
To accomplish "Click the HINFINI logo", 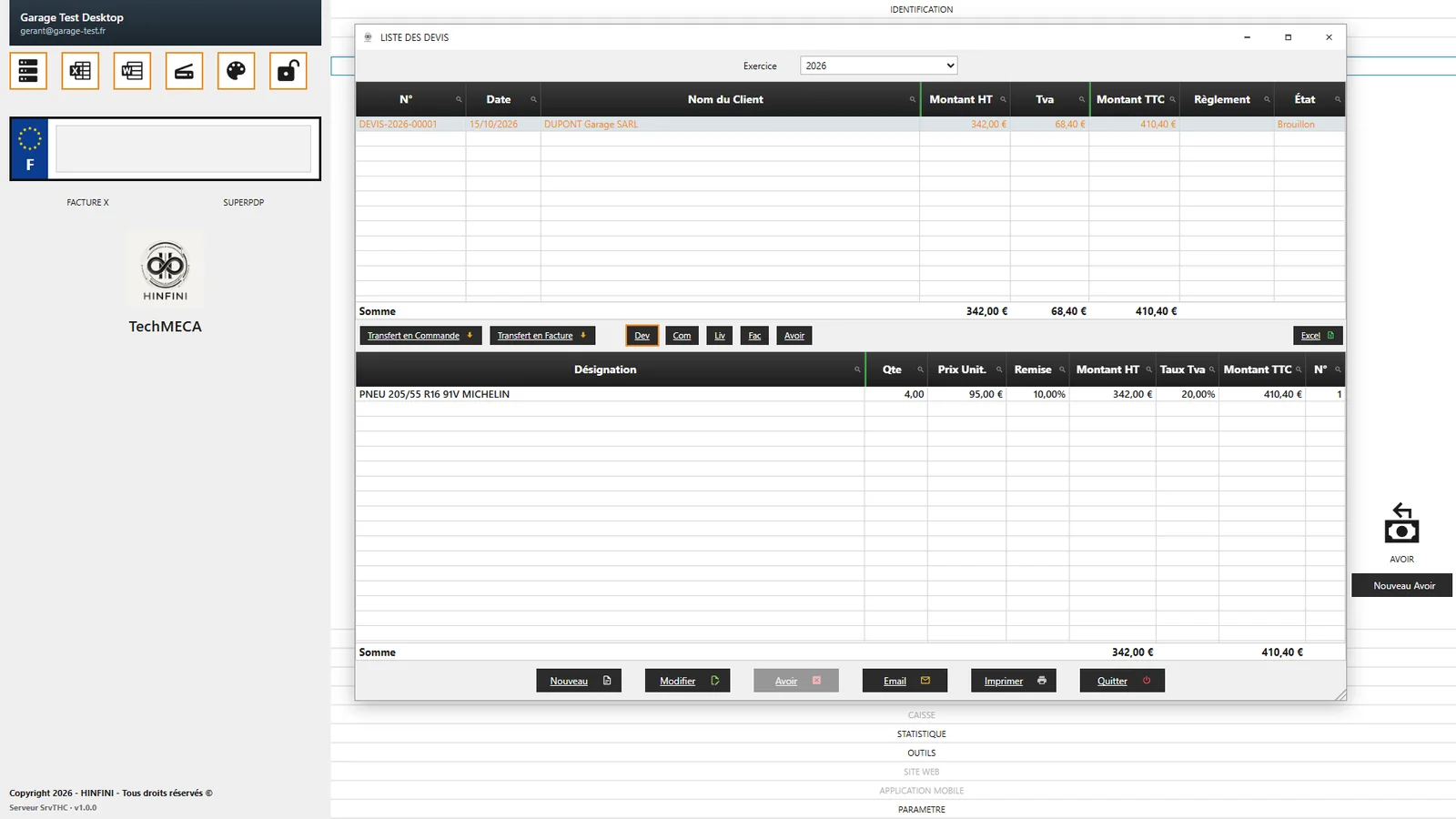I will pyautogui.click(x=165, y=268).
